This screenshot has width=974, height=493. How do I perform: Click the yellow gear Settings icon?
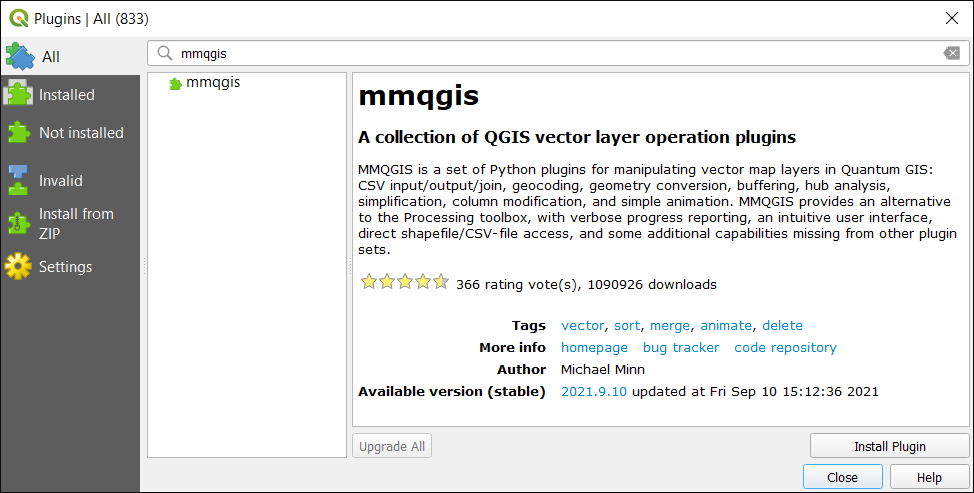point(18,266)
